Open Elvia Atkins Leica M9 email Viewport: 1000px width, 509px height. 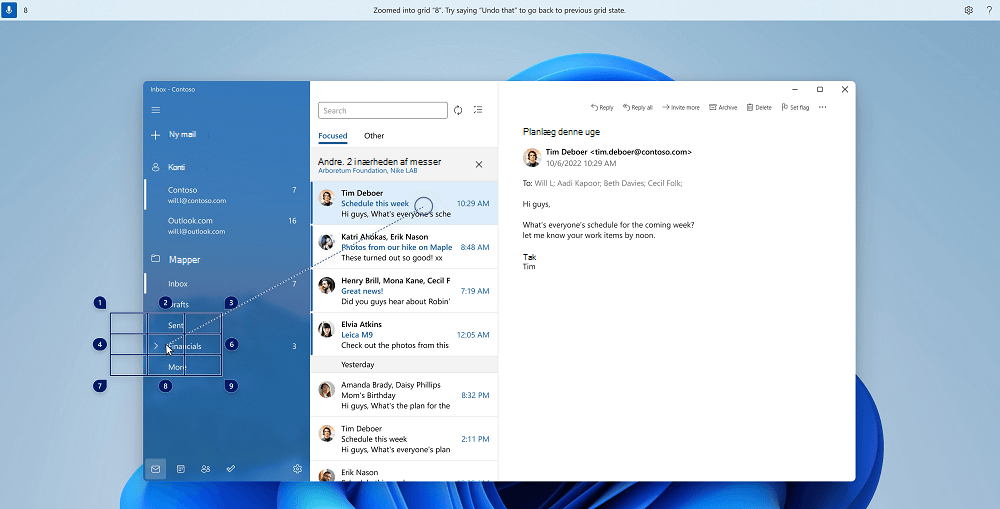click(404, 334)
